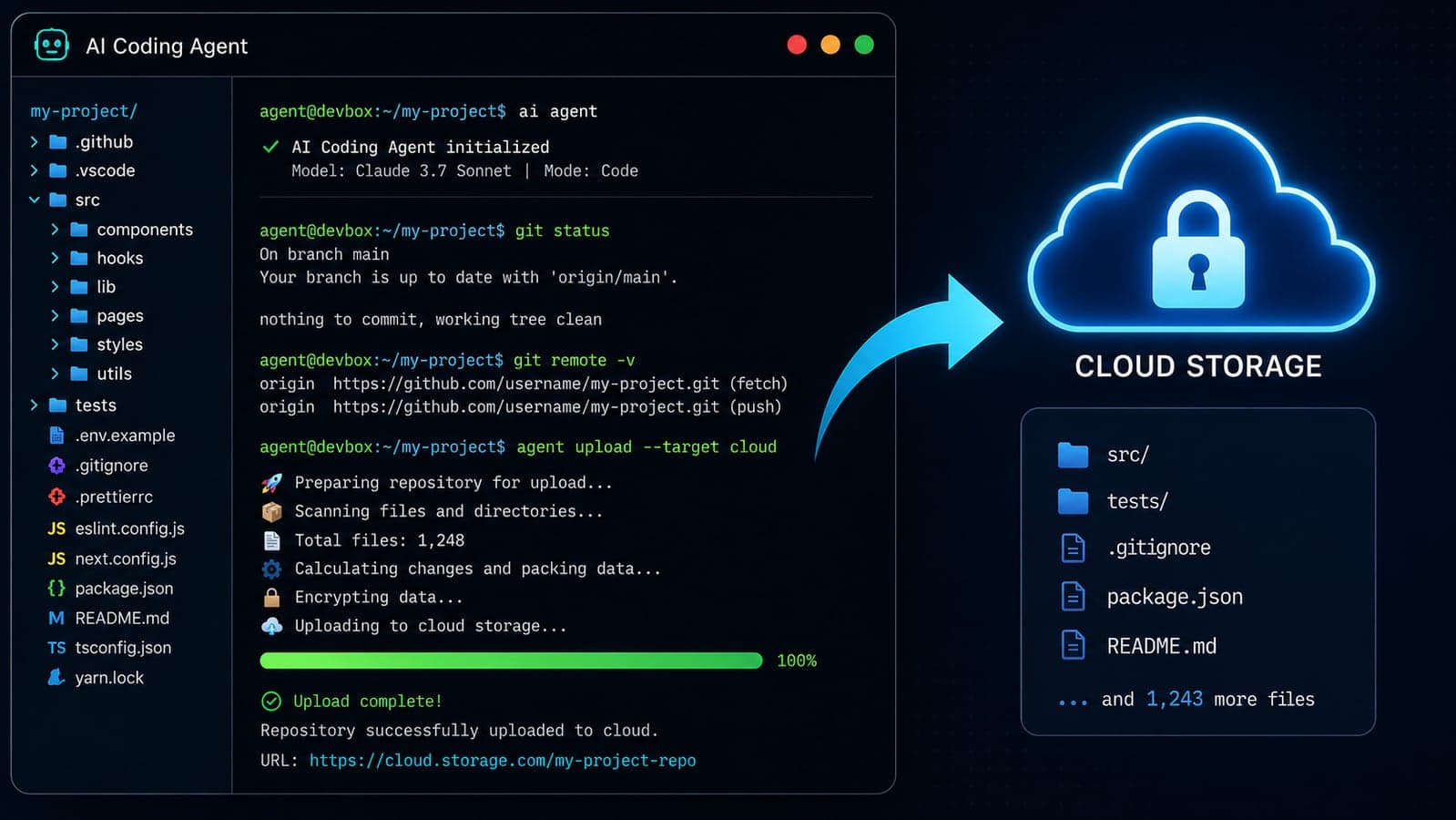Viewport: 1456px width, 820px height.
Task: Select the styles folder icon
Action: (x=79, y=344)
